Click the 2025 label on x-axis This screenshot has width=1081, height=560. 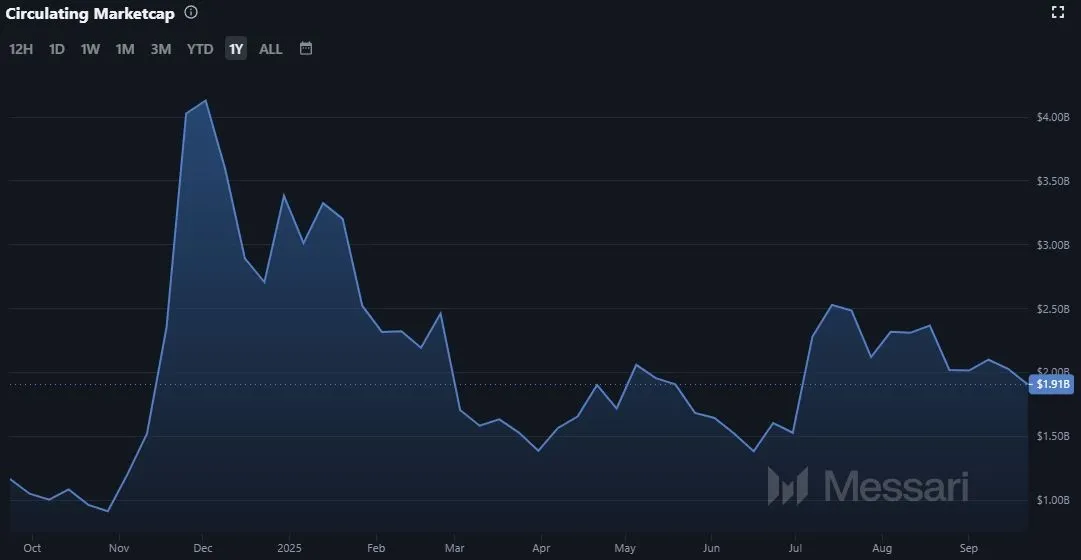click(290, 548)
